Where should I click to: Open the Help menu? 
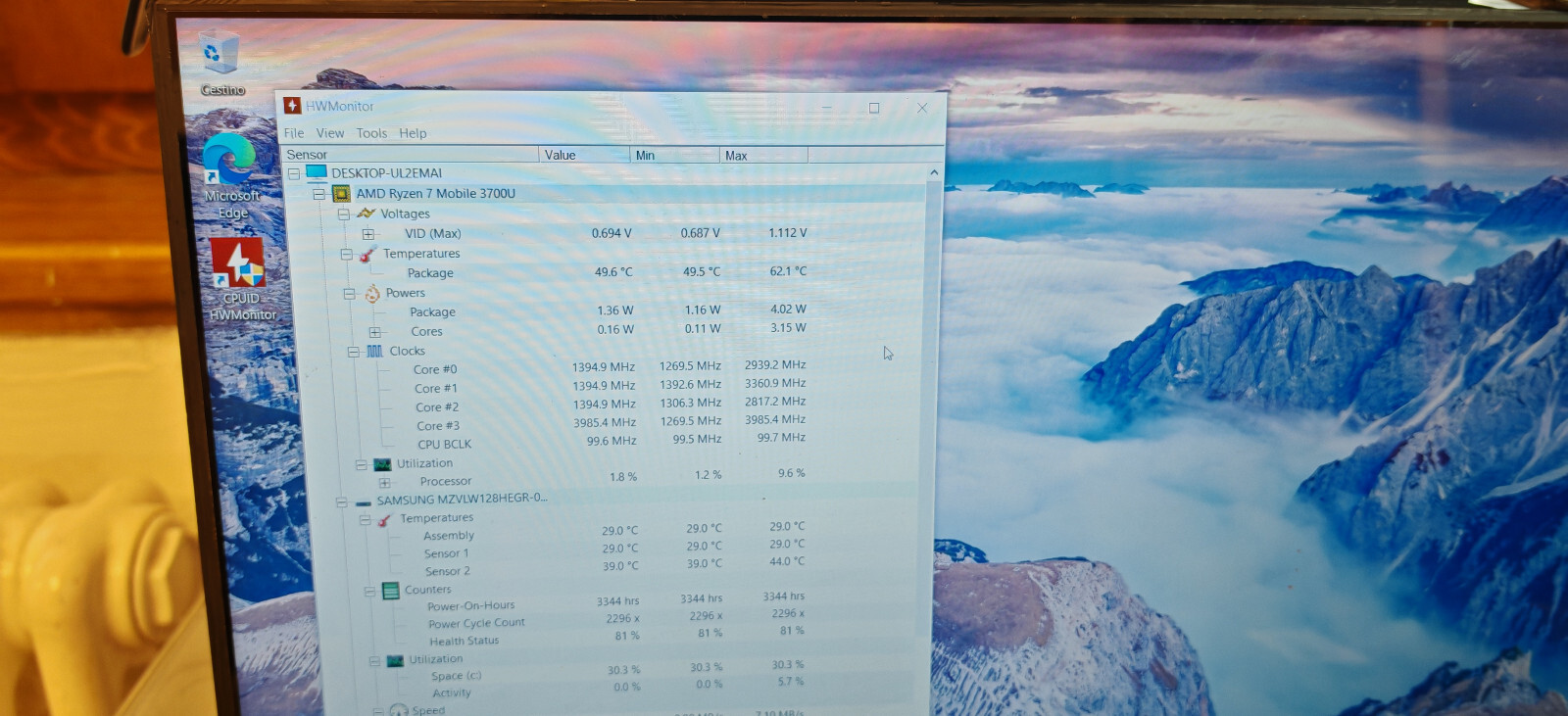point(413,133)
